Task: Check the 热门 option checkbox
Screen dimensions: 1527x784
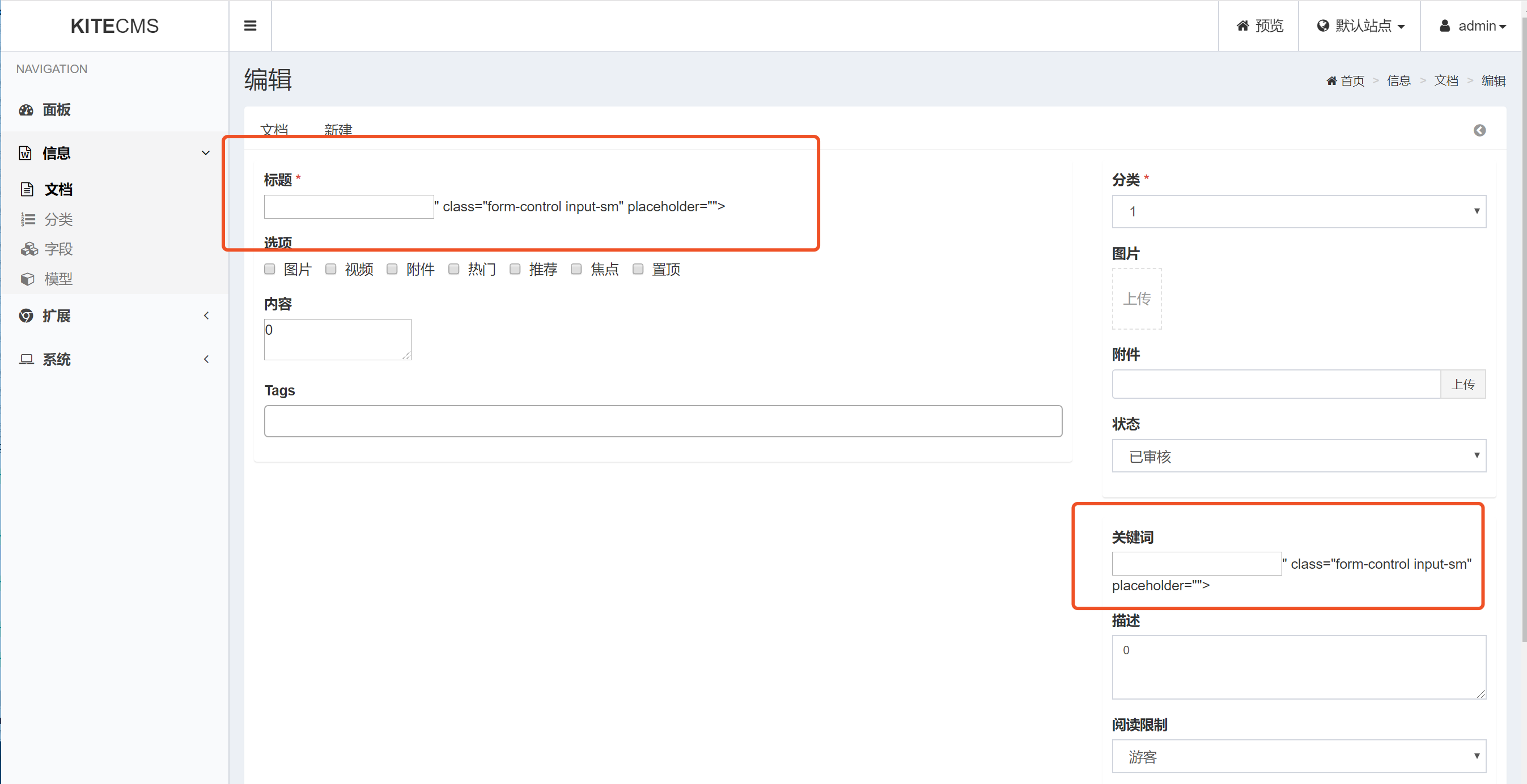Action: click(x=453, y=269)
